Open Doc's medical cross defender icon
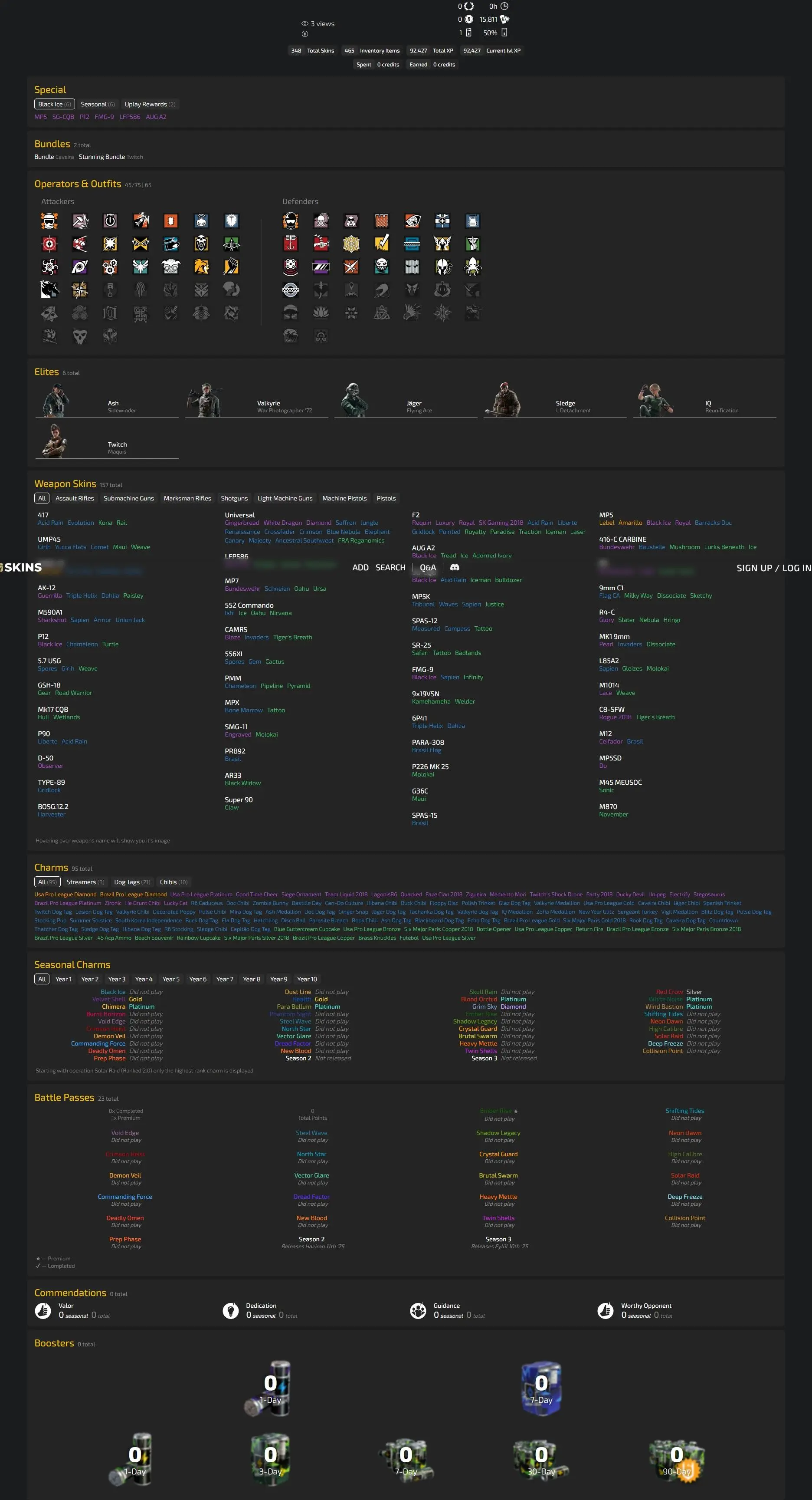This screenshot has width=812, height=1500. pyautogui.click(x=442, y=220)
